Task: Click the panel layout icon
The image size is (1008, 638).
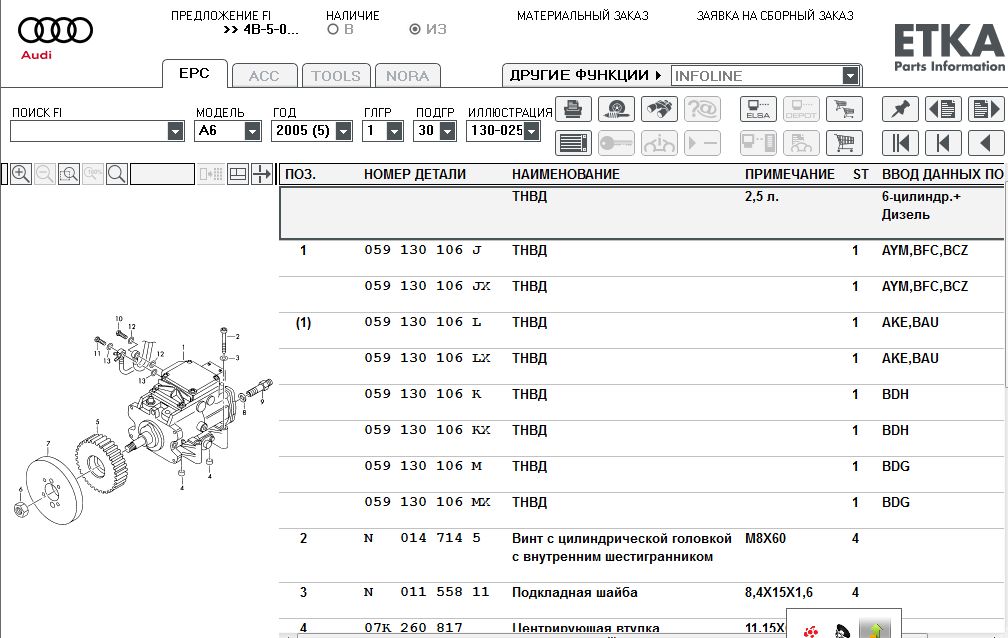Action: pyautogui.click(x=238, y=174)
